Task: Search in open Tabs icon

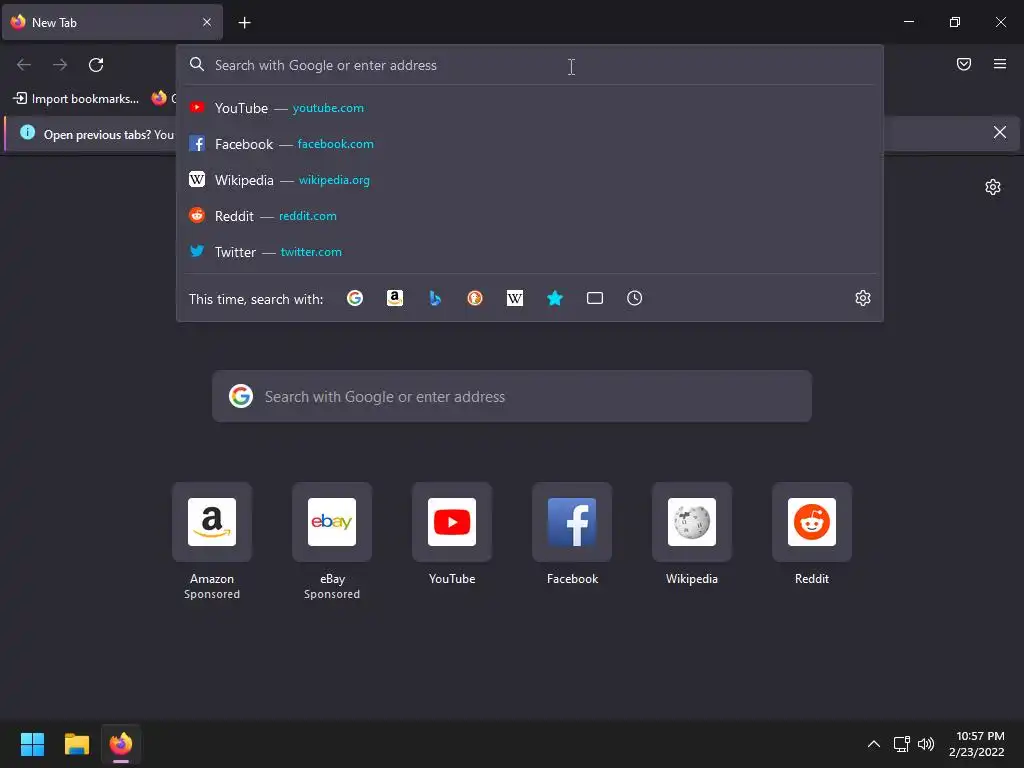Action: click(594, 298)
